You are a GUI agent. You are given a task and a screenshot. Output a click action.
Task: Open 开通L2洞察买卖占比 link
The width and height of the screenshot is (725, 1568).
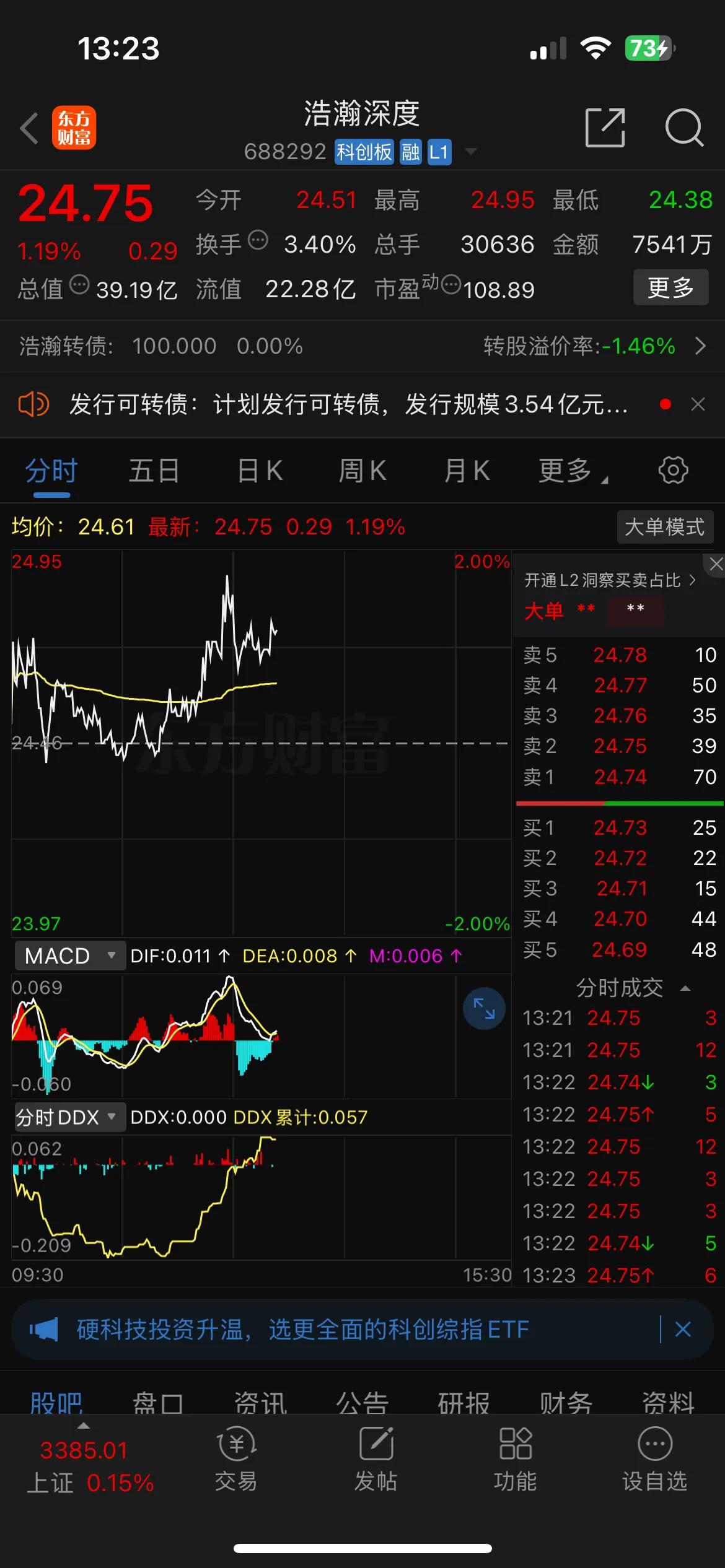pyautogui.click(x=610, y=580)
